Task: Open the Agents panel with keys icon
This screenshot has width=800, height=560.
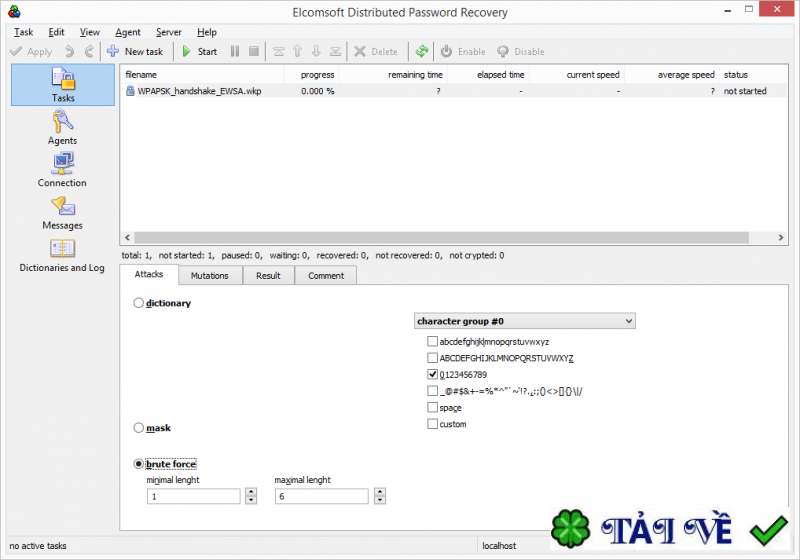Action: point(63,128)
